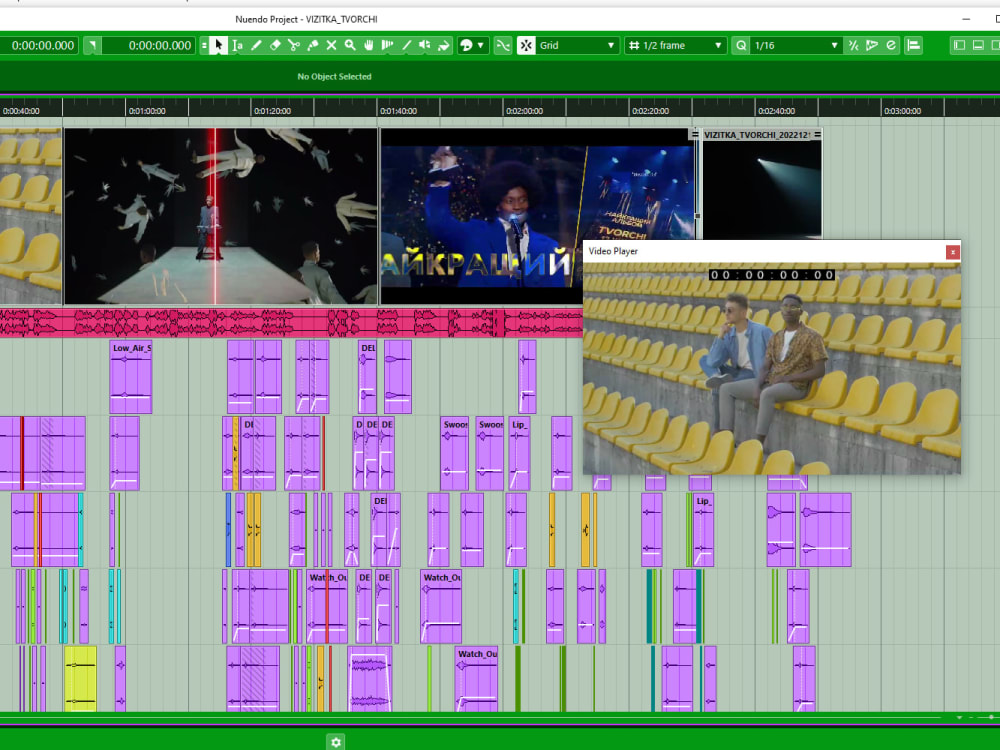Open the color palette dropdown arrow
The width and height of the screenshot is (1000, 750).
[481, 45]
